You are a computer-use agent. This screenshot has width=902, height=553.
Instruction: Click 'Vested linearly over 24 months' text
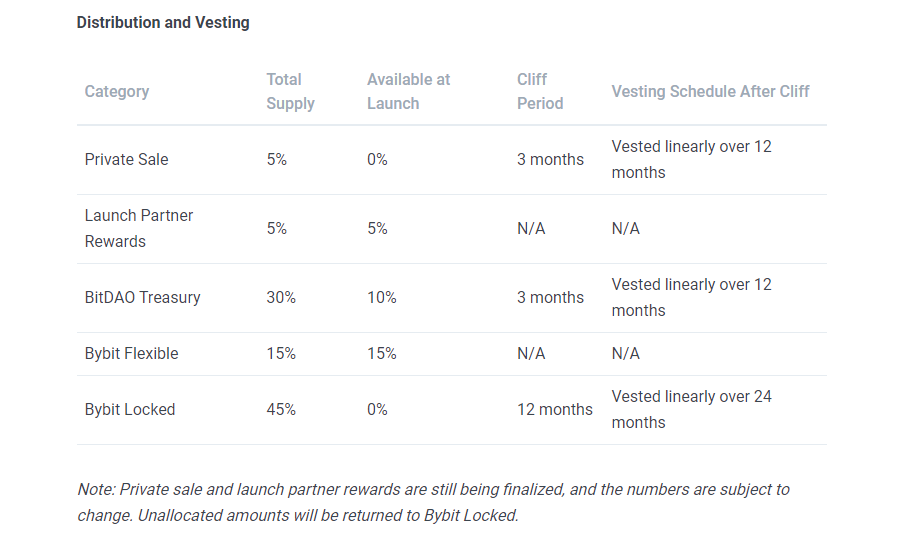(x=691, y=409)
